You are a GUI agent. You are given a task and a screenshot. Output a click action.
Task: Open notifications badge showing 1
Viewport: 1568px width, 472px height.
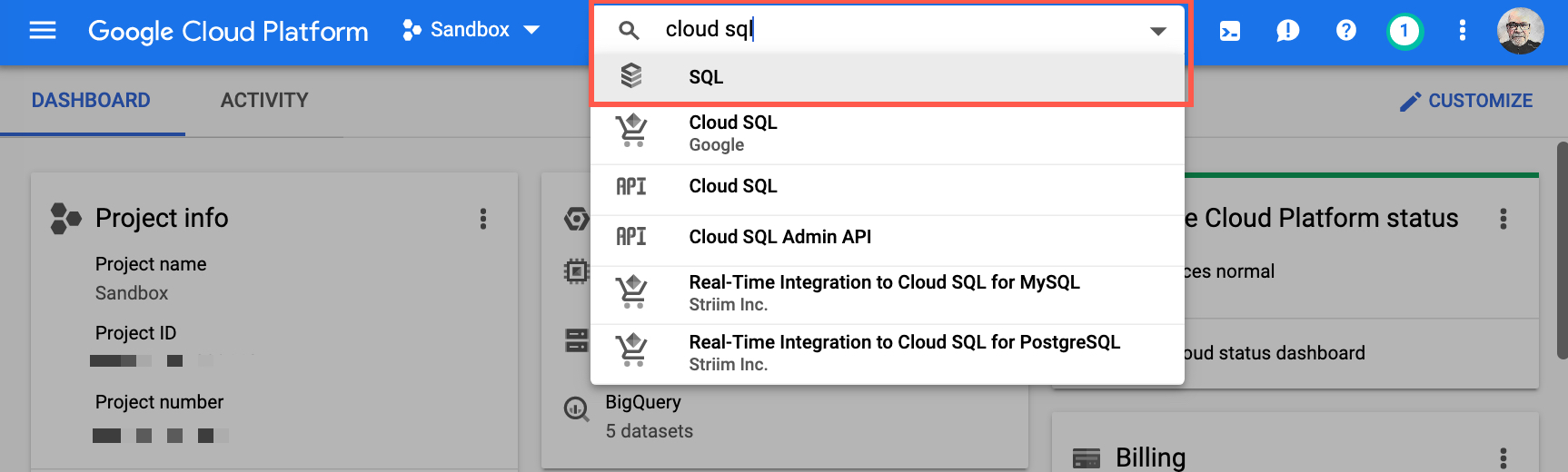1404,31
